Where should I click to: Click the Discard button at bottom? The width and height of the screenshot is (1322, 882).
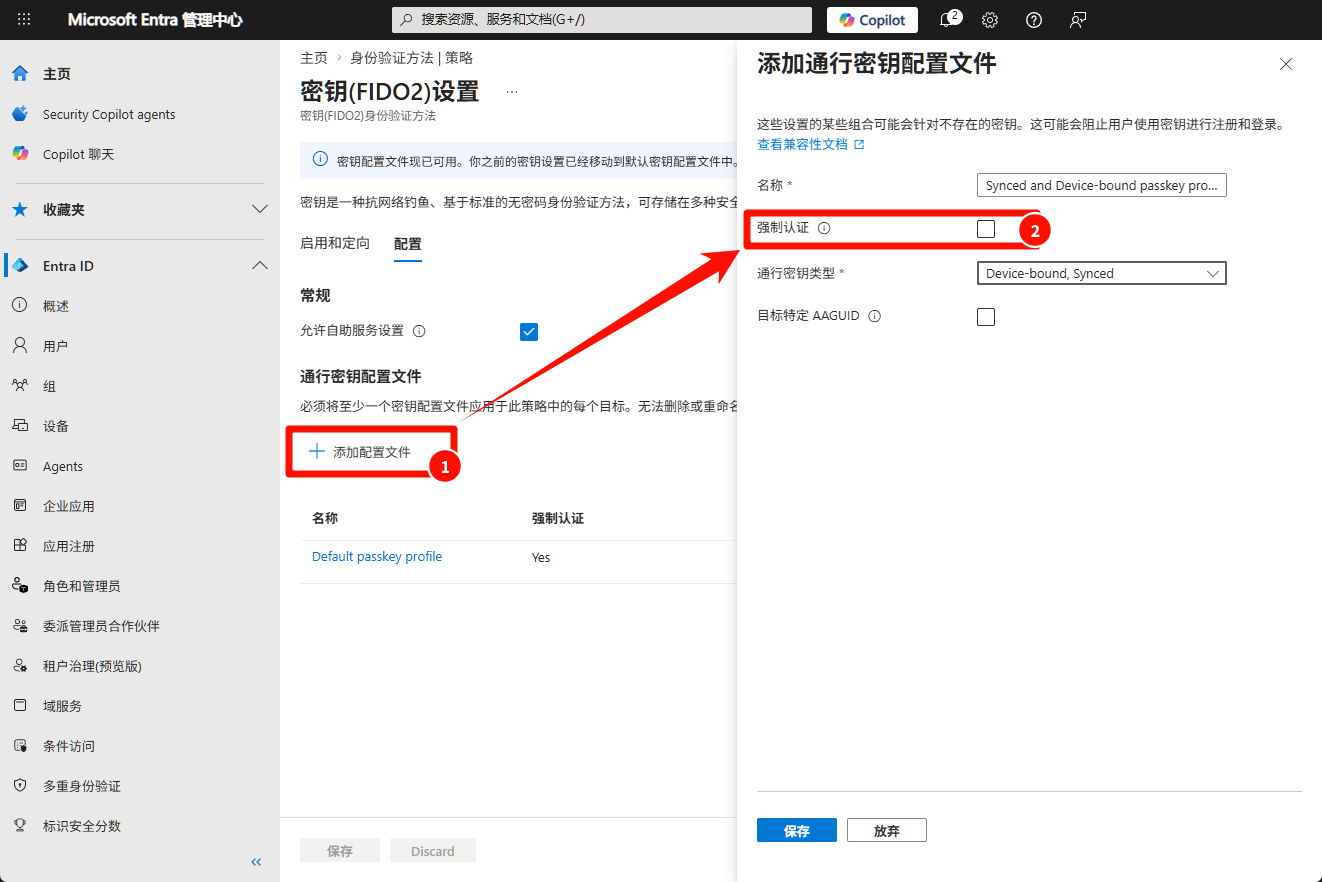click(x=433, y=851)
